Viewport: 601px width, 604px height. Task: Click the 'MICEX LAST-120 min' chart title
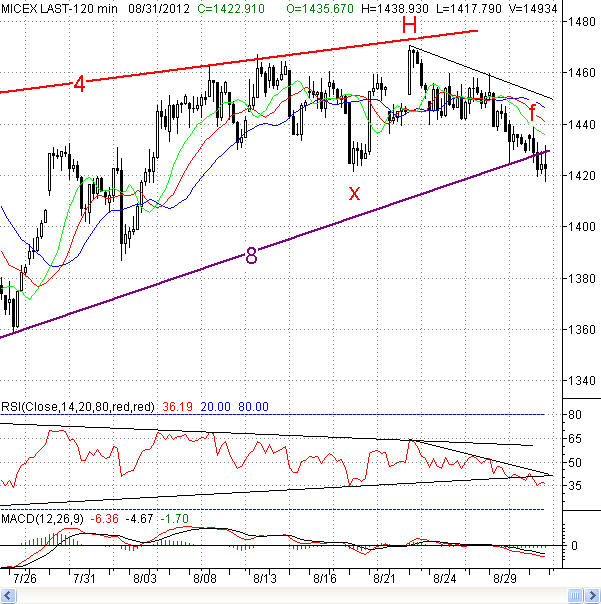(x=59, y=8)
